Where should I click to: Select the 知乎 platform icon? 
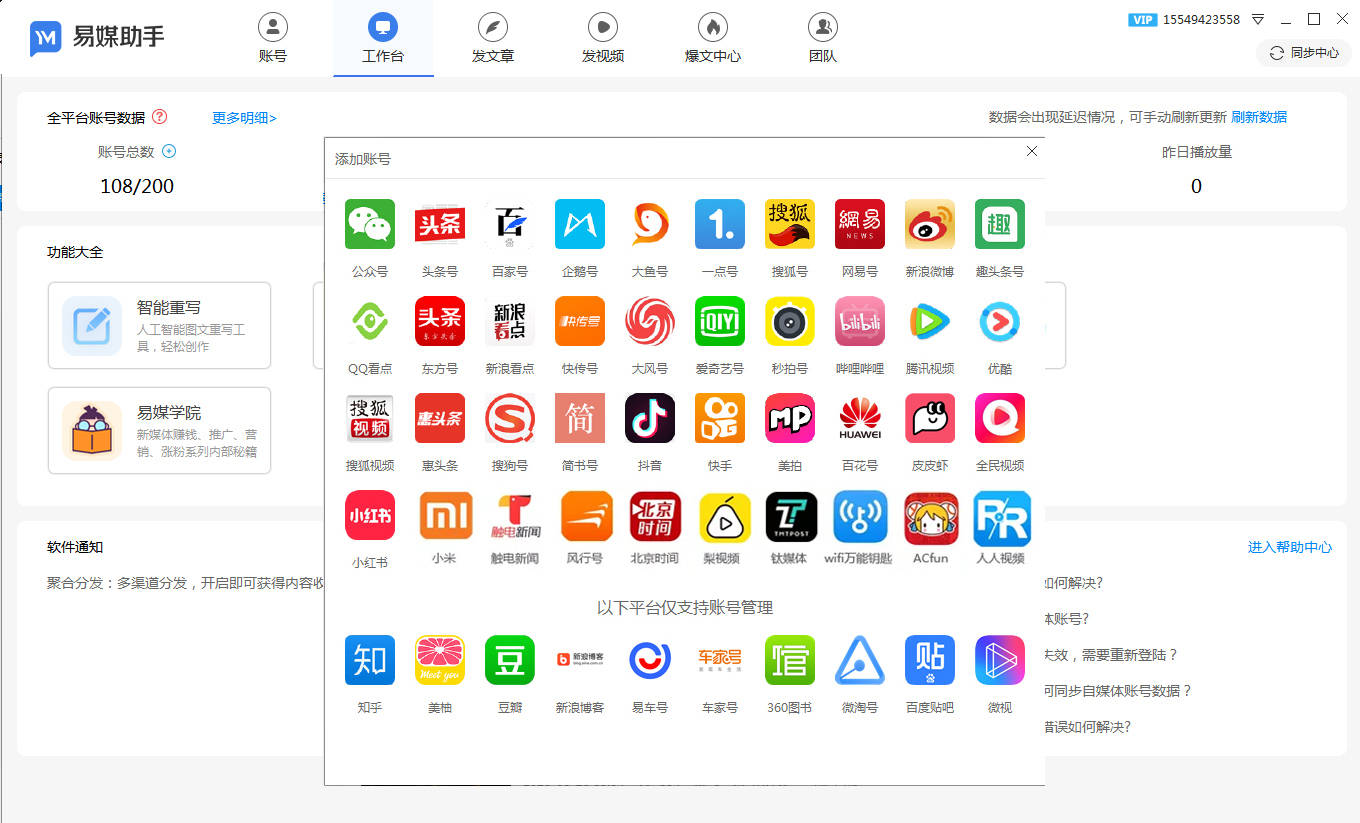tap(370, 660)
